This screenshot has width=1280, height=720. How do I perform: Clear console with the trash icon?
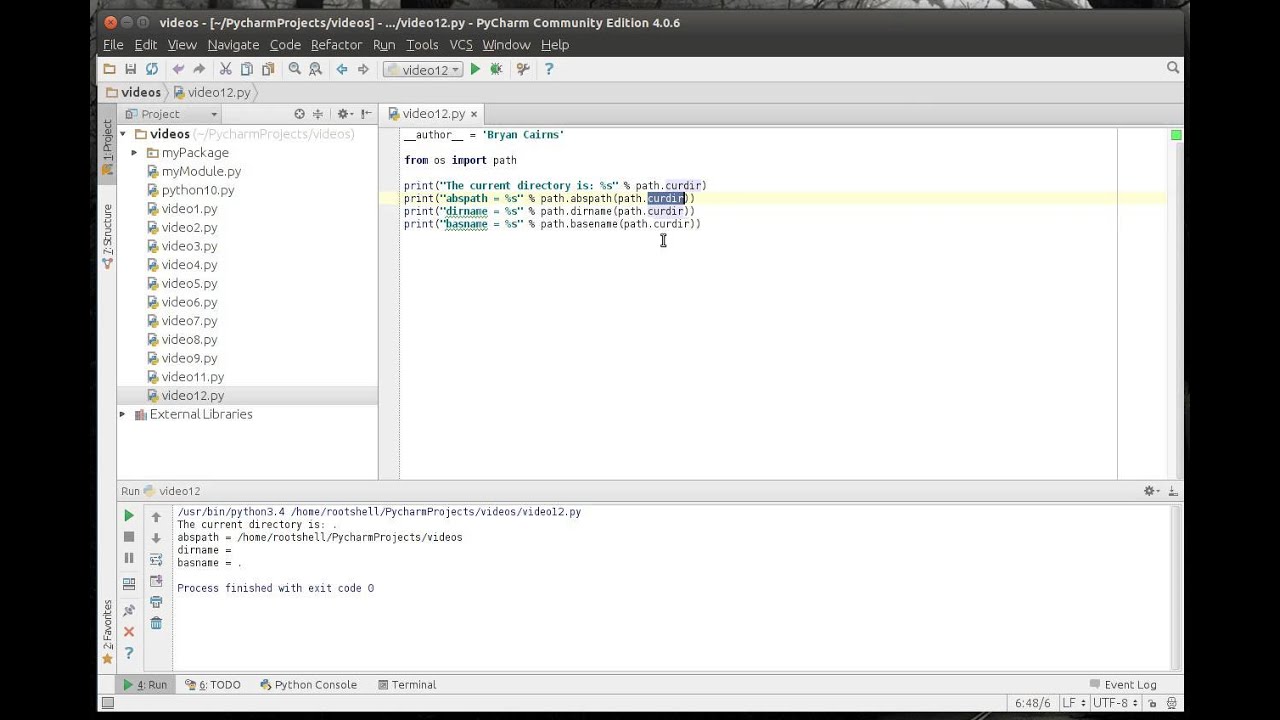tap(156, 623)
